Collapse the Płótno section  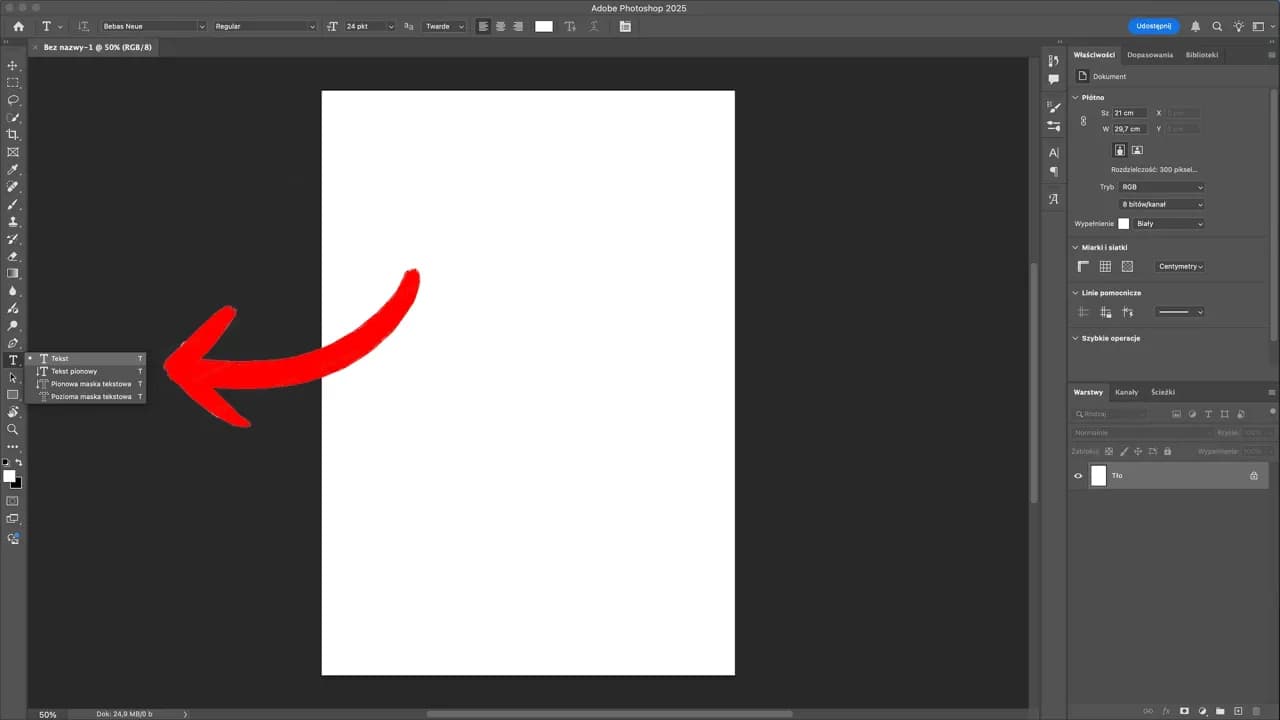pyautogui.click(x=1076, y=97)
